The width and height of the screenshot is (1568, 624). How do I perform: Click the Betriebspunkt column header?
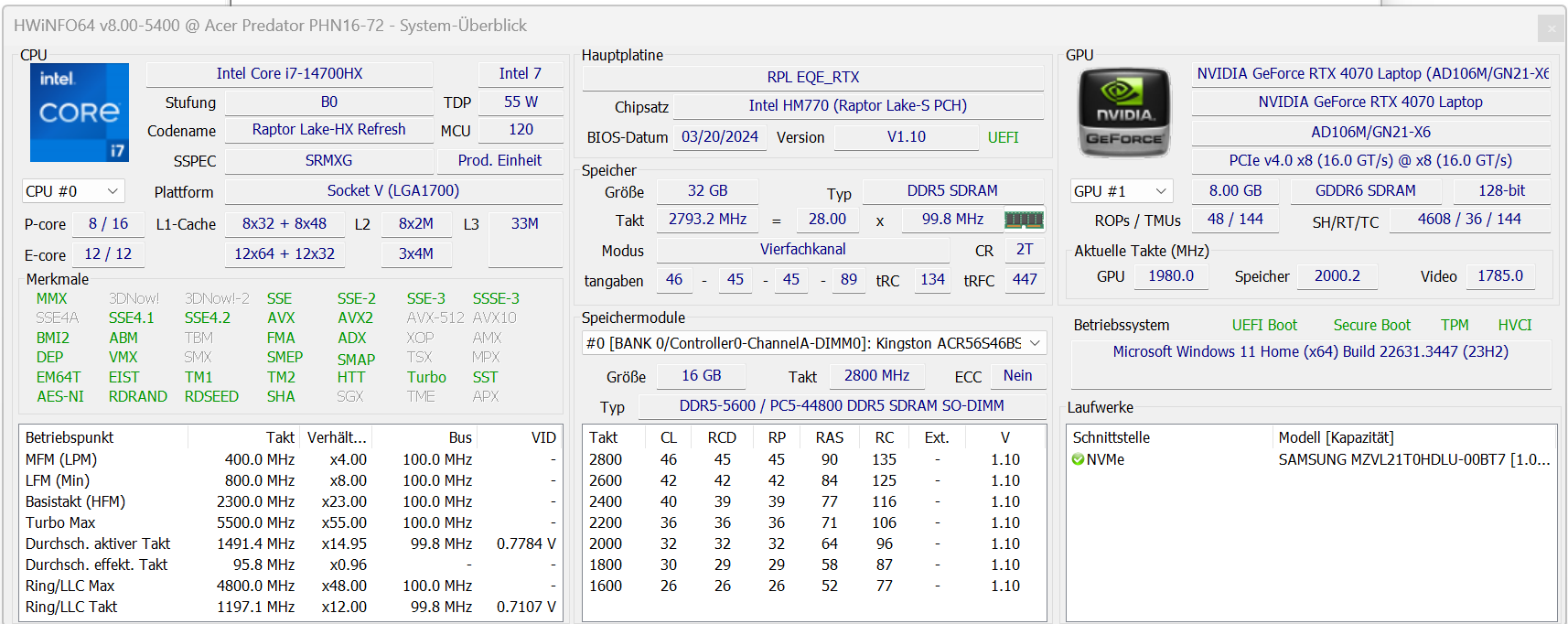point(104,437)
